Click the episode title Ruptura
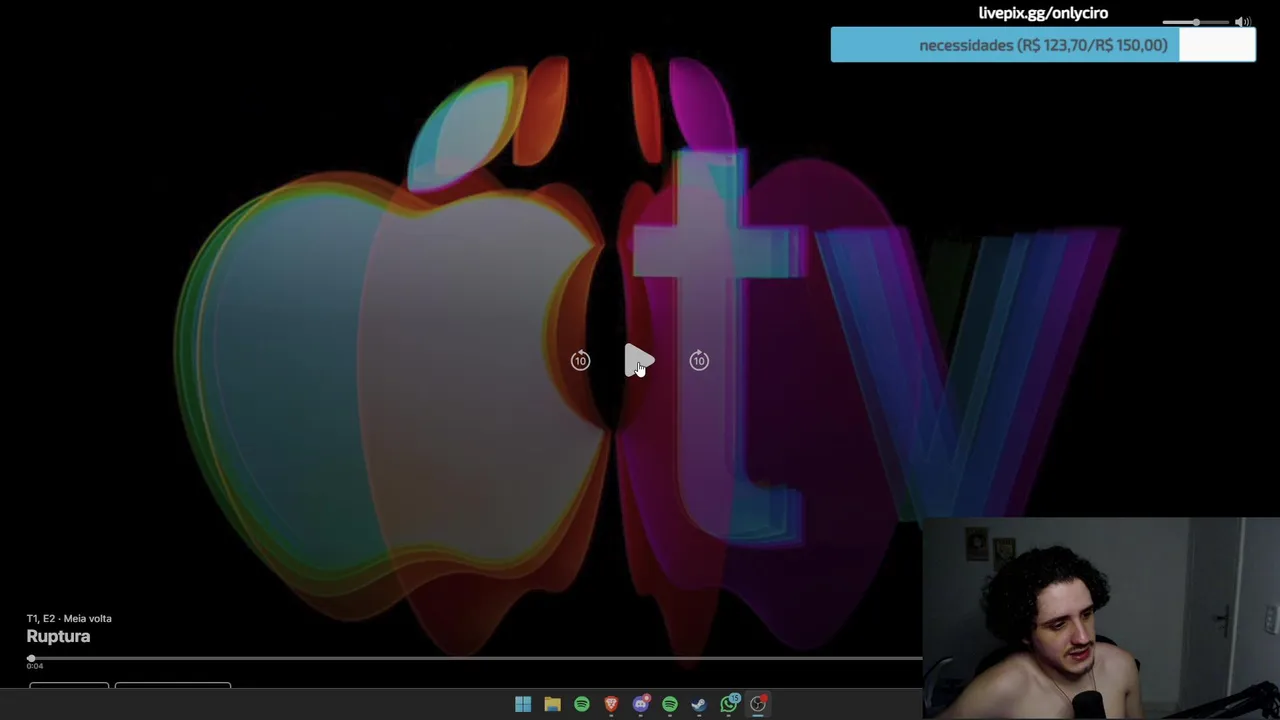Viewport: 1280px width, 720px height. pyautogui.click(x=58, y=636)
